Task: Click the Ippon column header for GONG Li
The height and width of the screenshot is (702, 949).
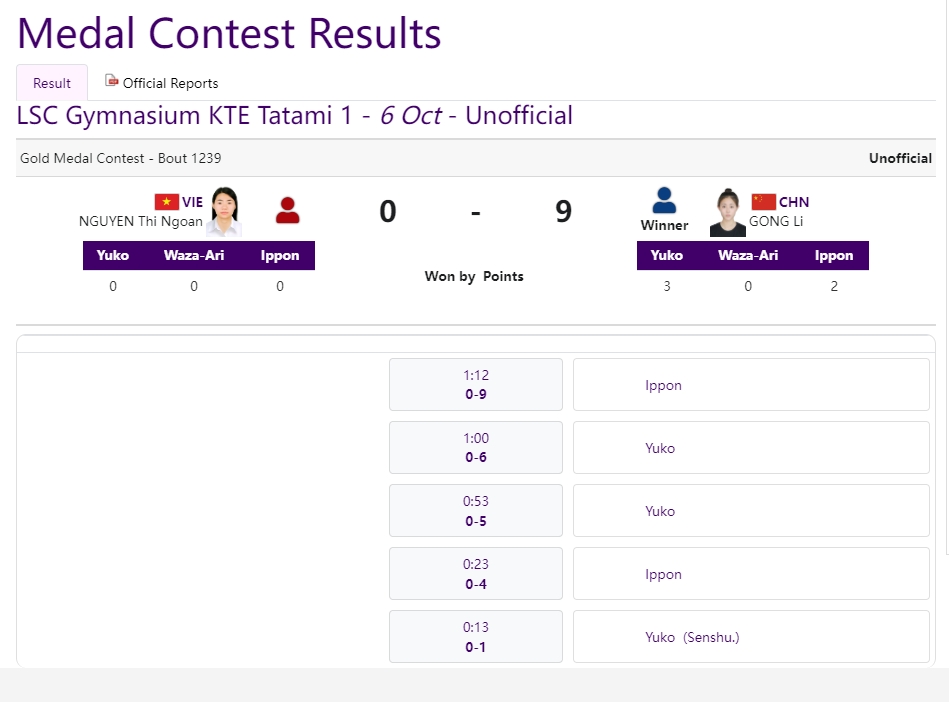Action: pos(833,255)
